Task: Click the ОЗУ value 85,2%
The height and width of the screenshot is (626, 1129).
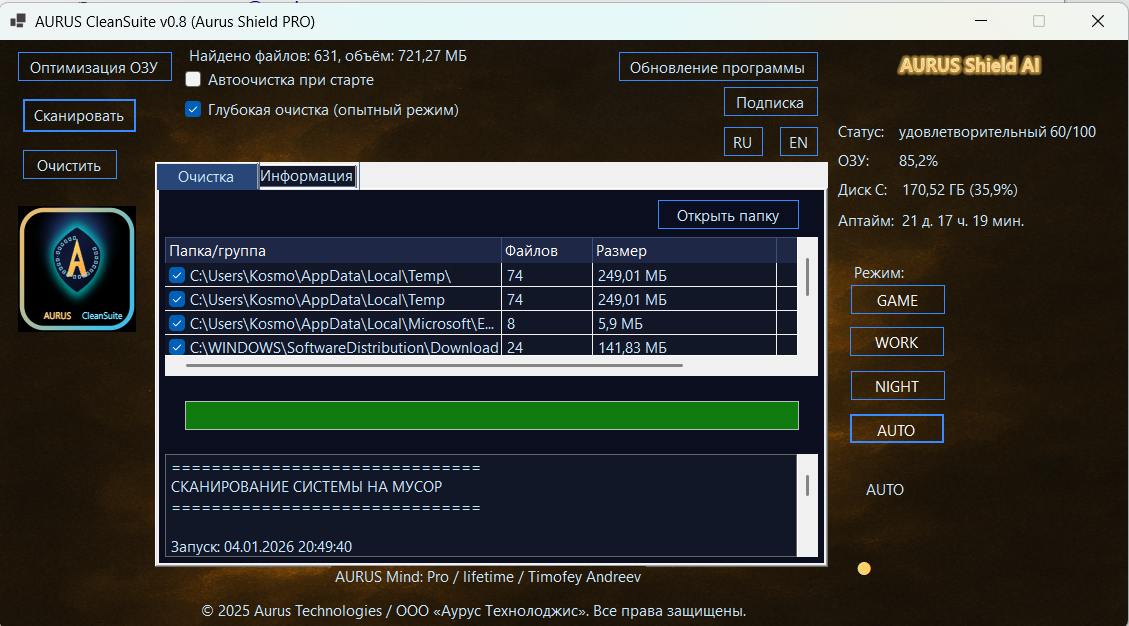Action: 918,161
